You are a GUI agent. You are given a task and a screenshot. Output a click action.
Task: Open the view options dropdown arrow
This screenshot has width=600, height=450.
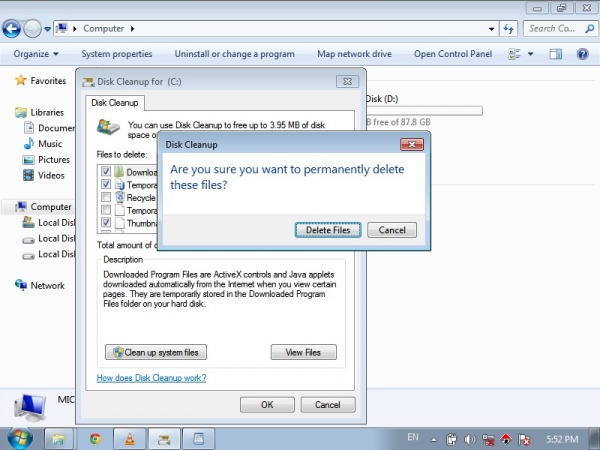[x=530, y=54]
